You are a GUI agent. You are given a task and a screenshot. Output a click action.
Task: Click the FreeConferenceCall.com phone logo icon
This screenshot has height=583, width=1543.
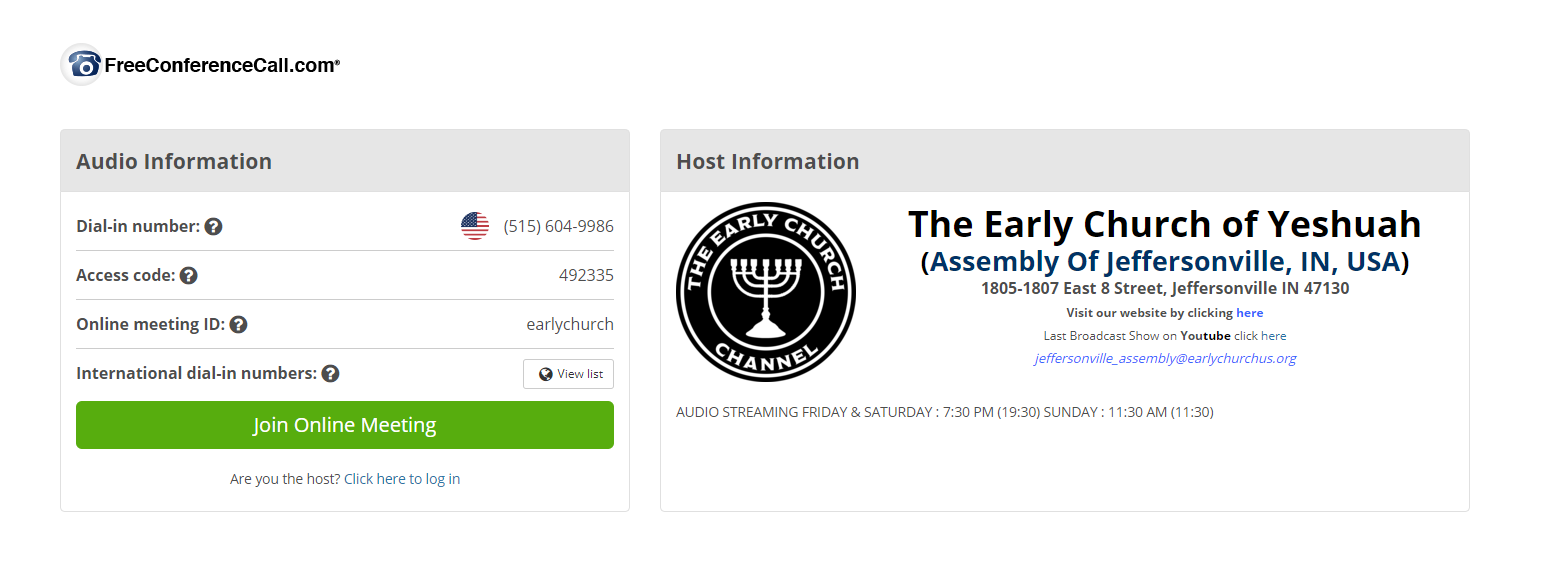click(82, 65)
